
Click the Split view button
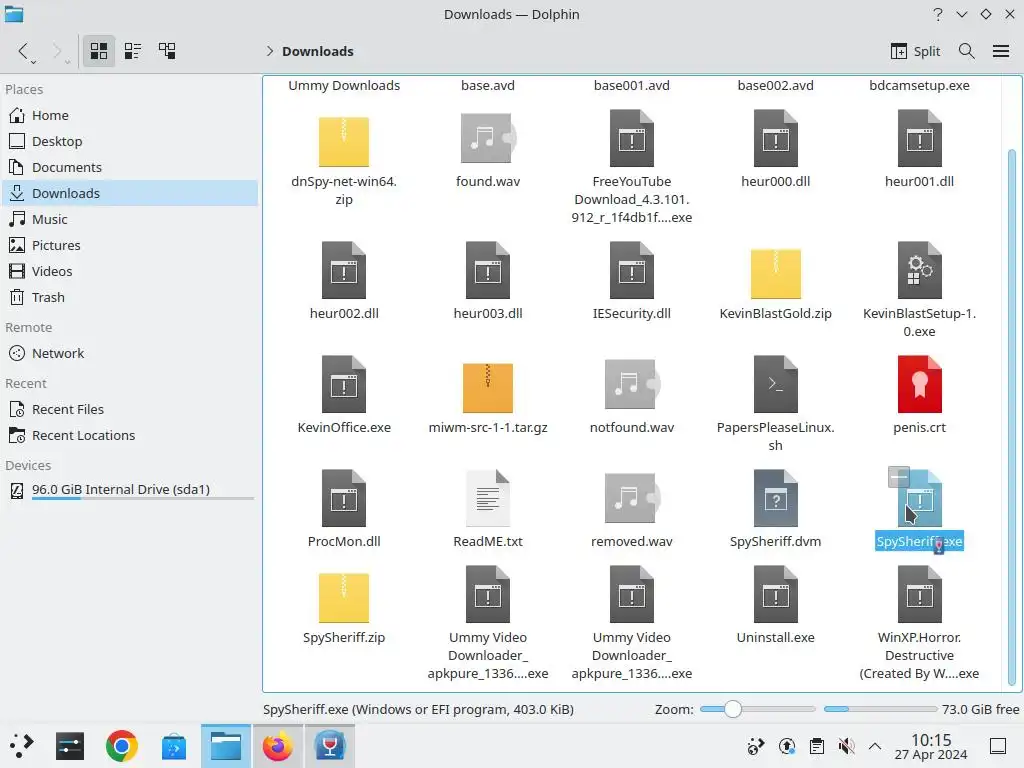click(916, 51)
